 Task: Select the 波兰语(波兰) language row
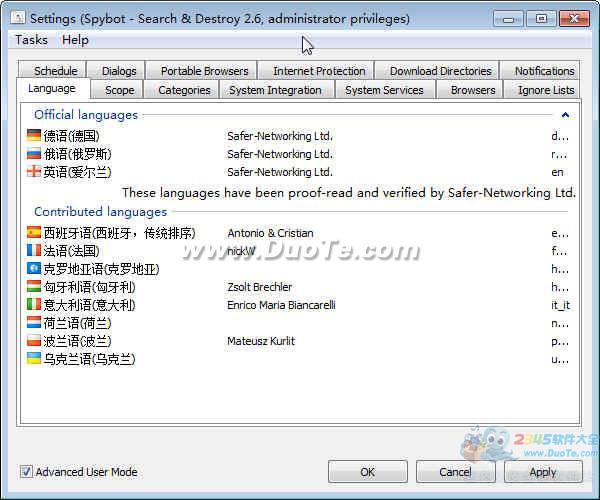coord(298,341)
